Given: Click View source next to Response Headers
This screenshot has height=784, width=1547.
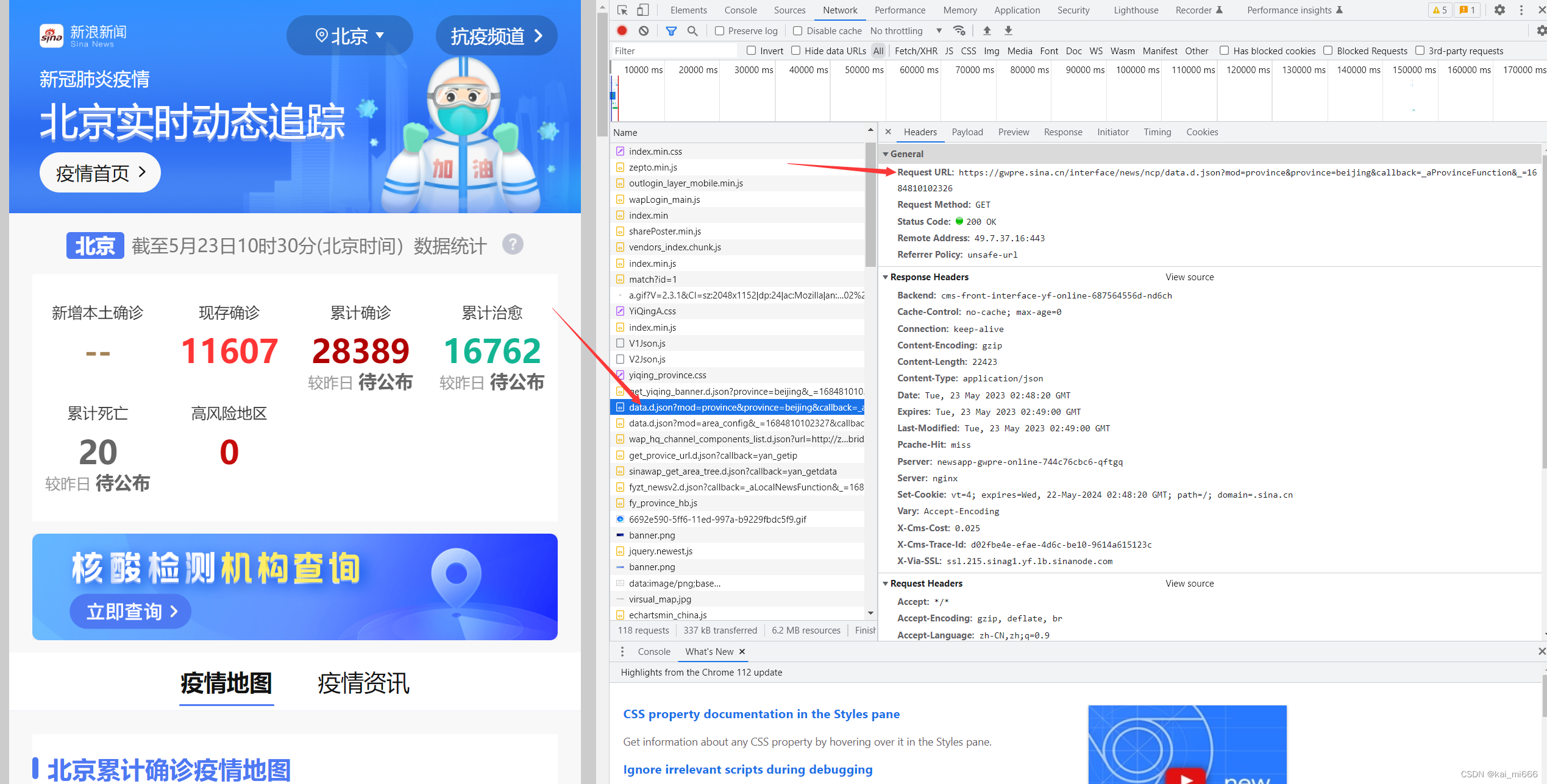Looking at the screenshot, I should (1189, 277).
